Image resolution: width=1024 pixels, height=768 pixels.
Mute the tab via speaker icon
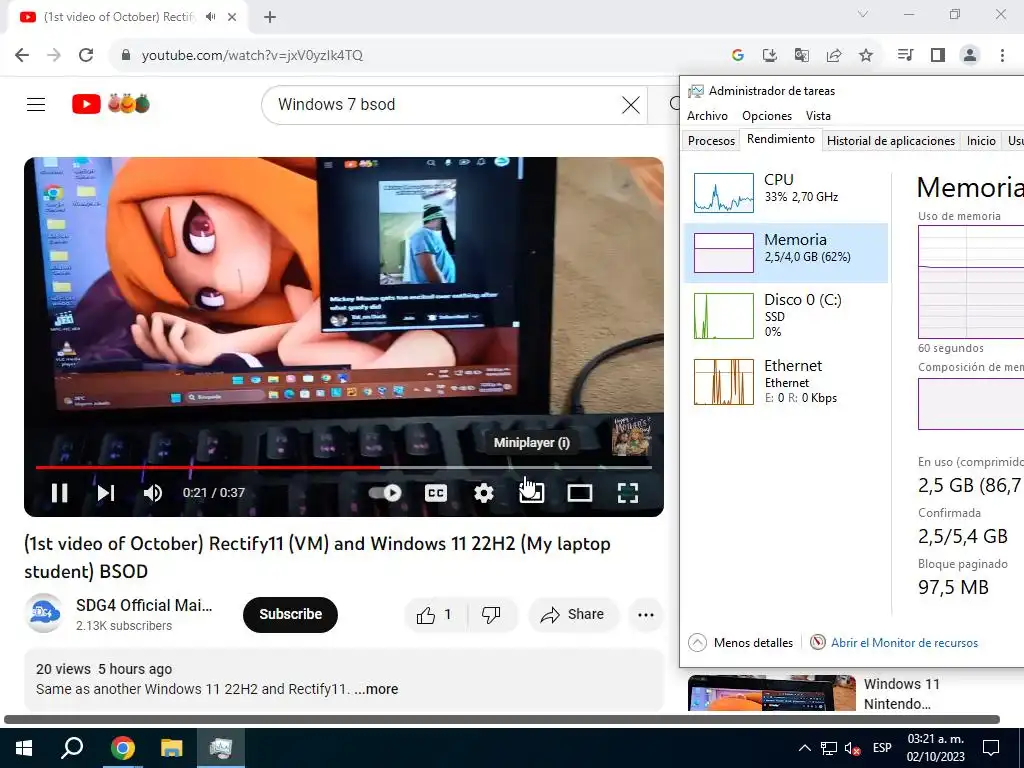pyautogui.click(x=210, y=17)
